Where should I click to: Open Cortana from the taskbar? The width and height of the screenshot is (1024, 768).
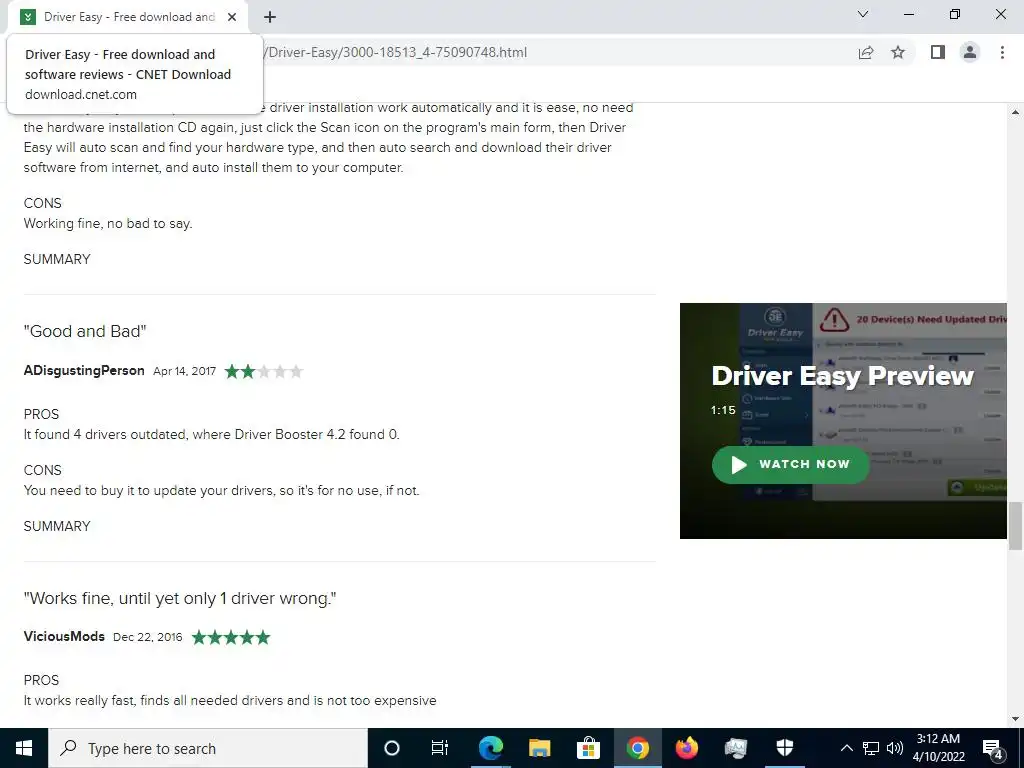tap(391, 748)
